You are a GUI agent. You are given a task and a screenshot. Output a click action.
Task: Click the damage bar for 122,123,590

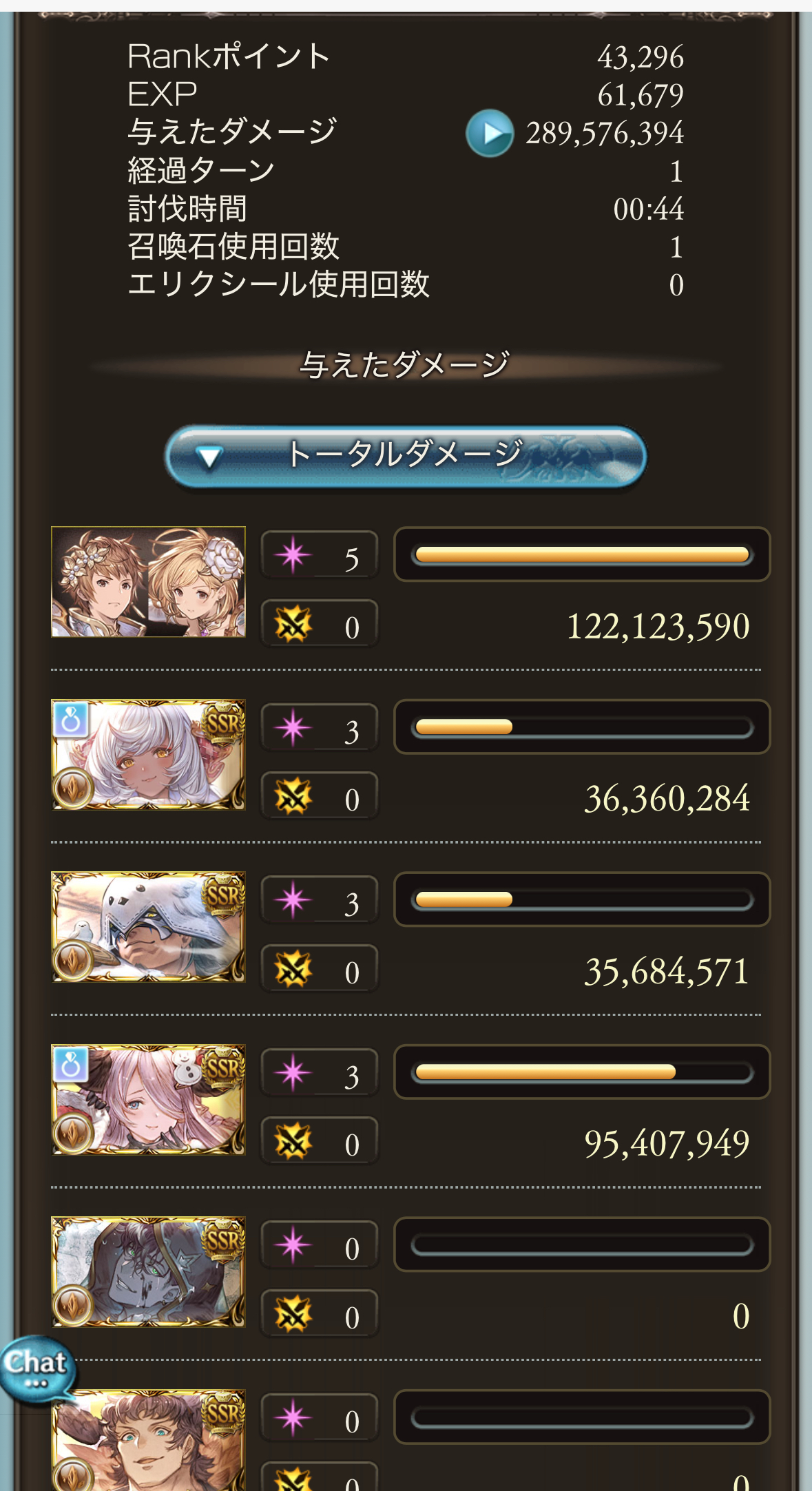click(x=582, y=554)
